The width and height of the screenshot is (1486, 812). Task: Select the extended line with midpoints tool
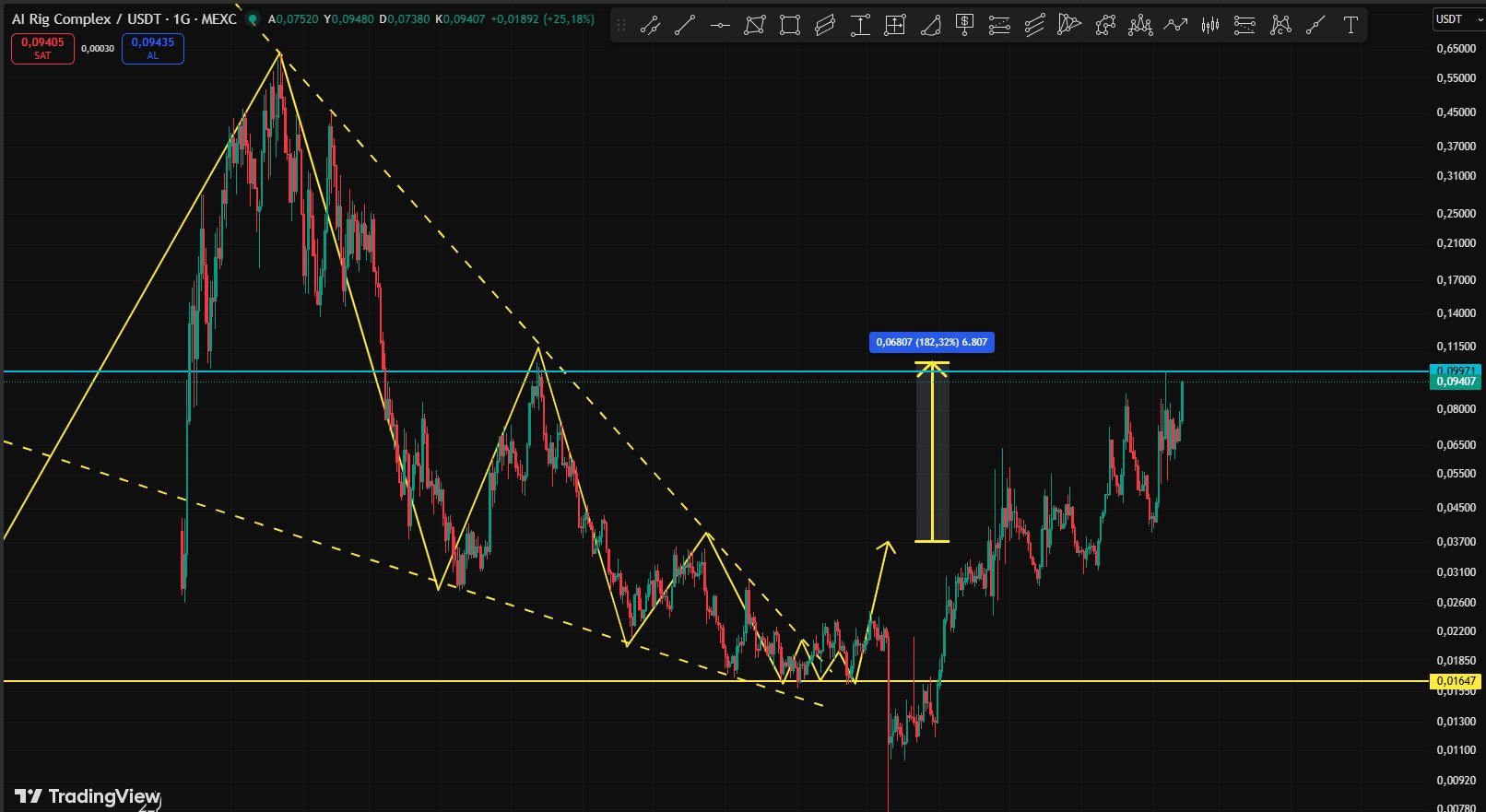pyautogui.click(x=1315, y=26)
